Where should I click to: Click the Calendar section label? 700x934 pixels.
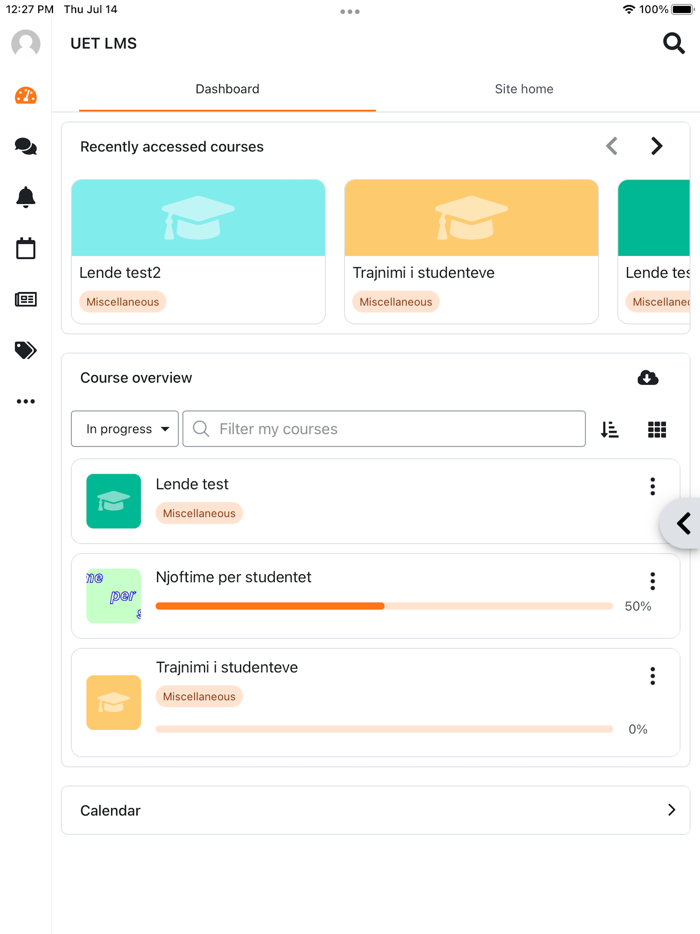[110, 810]
